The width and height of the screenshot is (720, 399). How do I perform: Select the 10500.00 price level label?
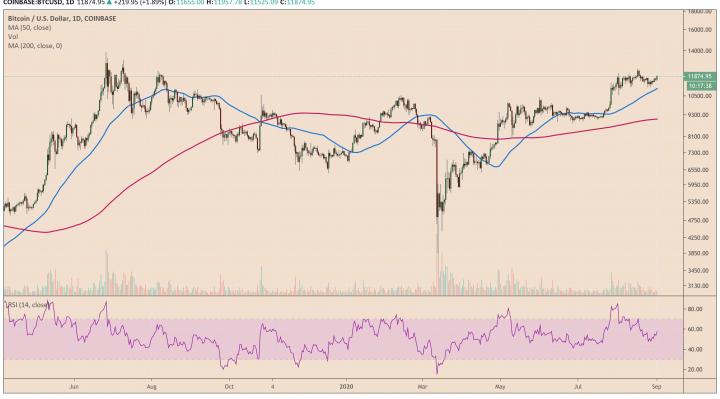tap(700, 96)
